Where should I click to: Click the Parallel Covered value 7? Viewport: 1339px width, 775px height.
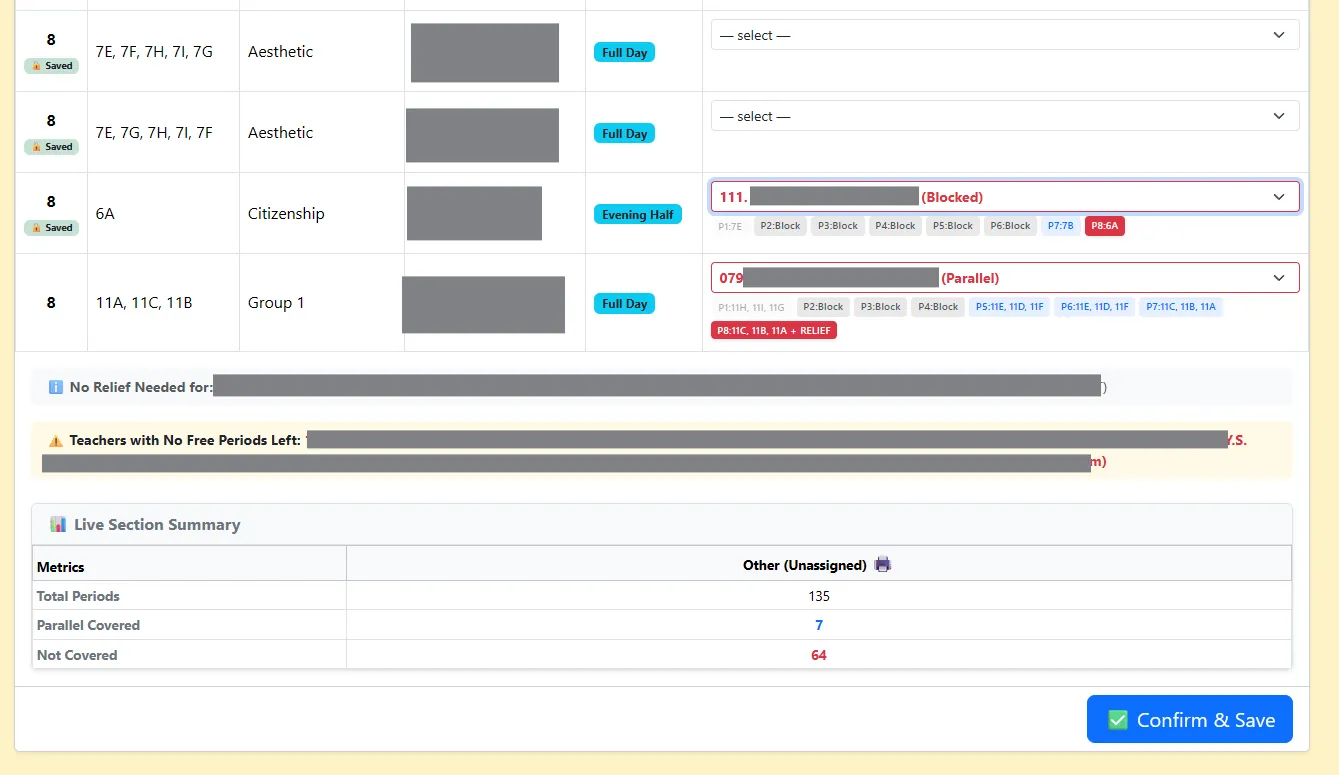tap(819, 625)
